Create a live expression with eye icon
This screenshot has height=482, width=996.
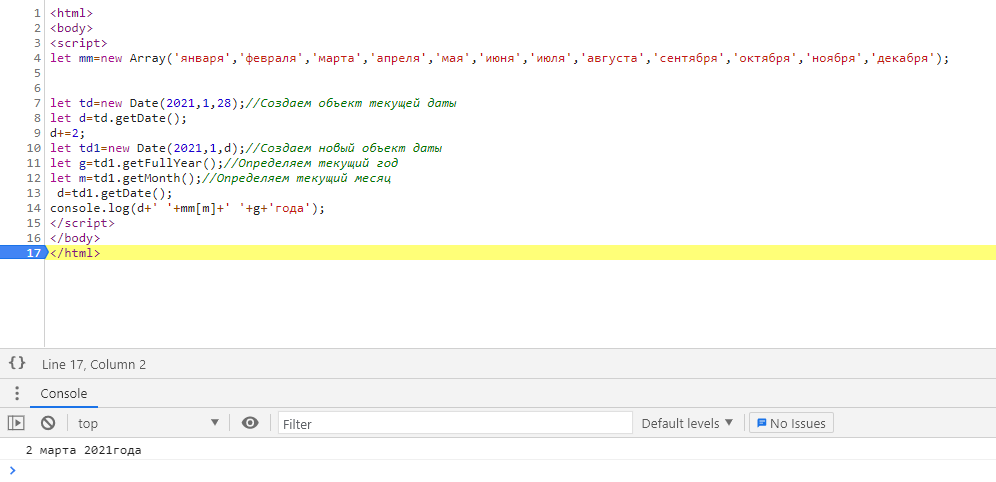coord(250,423)
